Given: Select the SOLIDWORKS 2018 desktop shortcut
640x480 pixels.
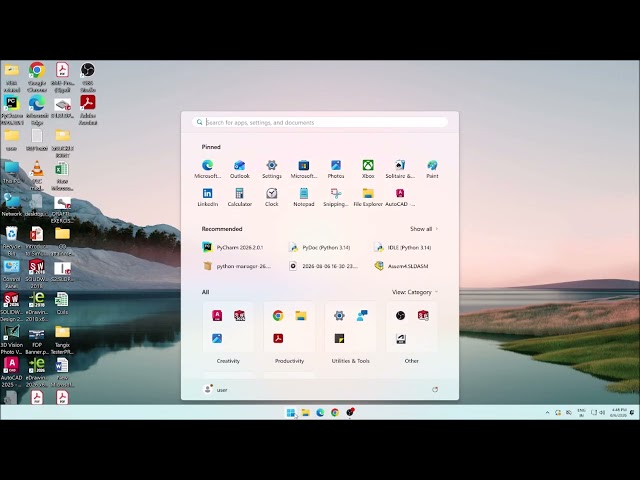Looking at the screenshot, I should (37, 273).
